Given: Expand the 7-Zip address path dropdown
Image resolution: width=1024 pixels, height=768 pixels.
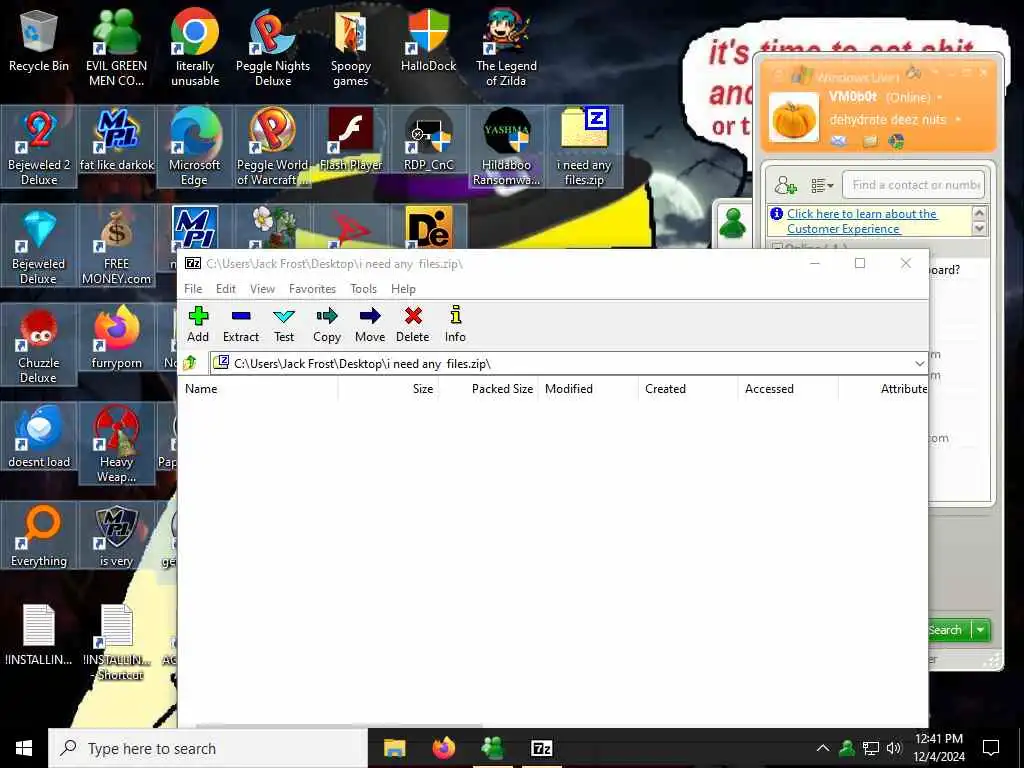Looking at the screenshot, I should point(919,364).
